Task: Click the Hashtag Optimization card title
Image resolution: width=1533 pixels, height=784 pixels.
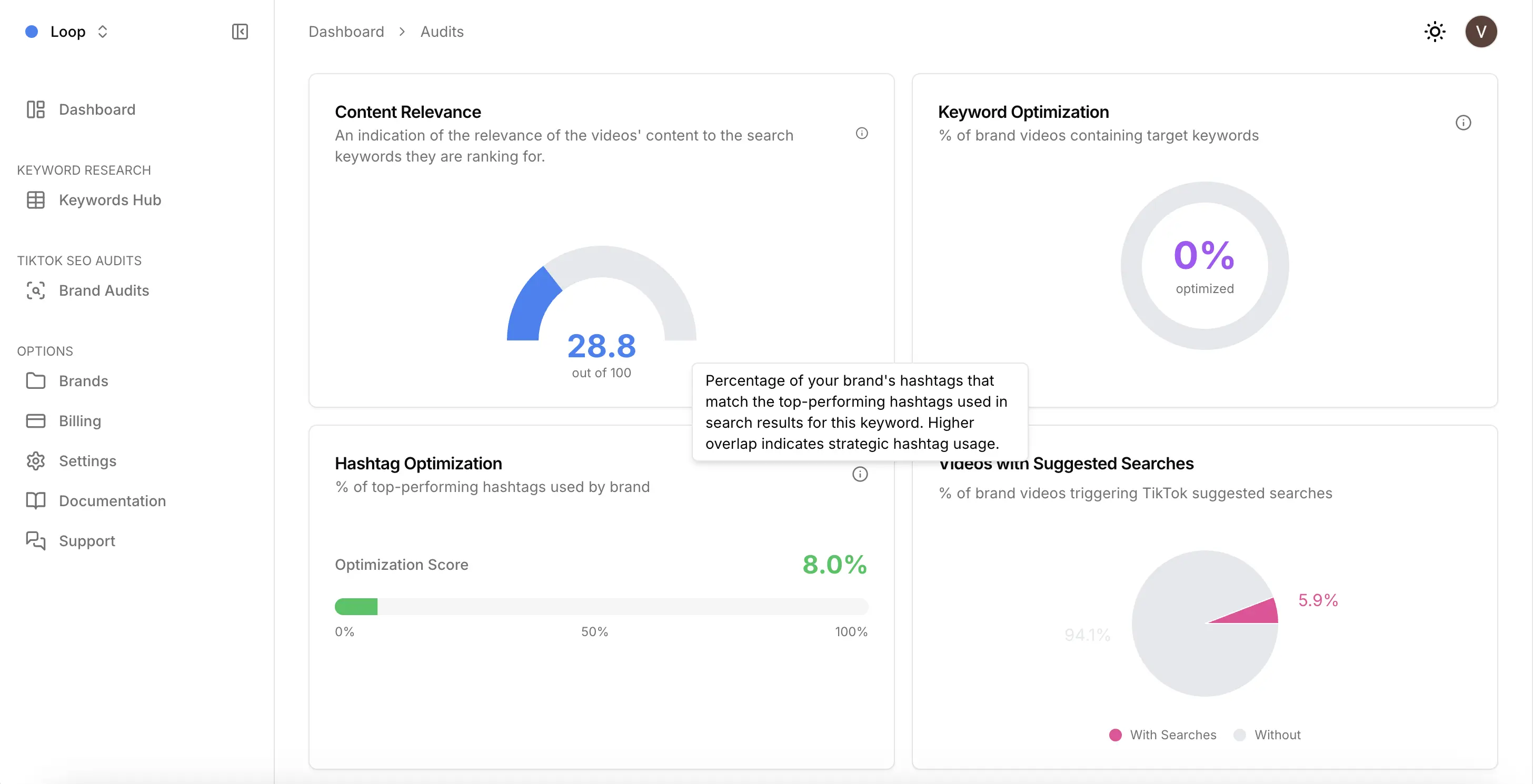Action: click(419, 464)
